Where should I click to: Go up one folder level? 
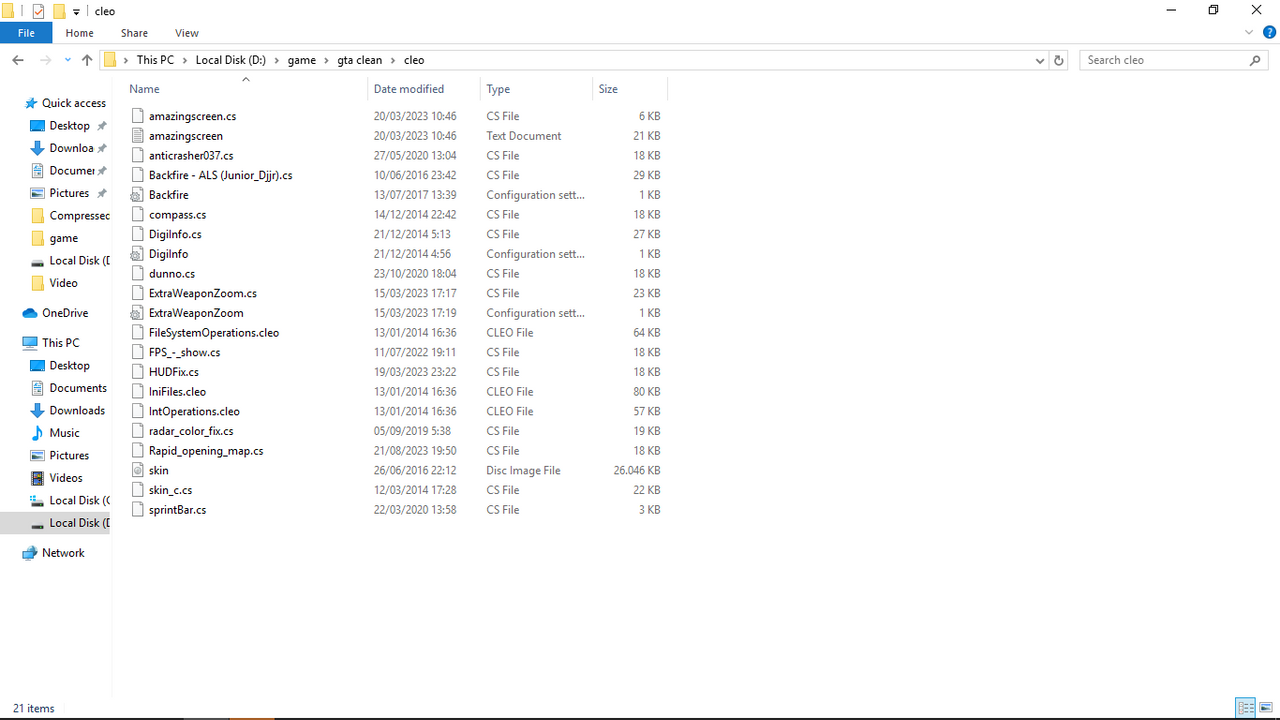pos(87,60)
